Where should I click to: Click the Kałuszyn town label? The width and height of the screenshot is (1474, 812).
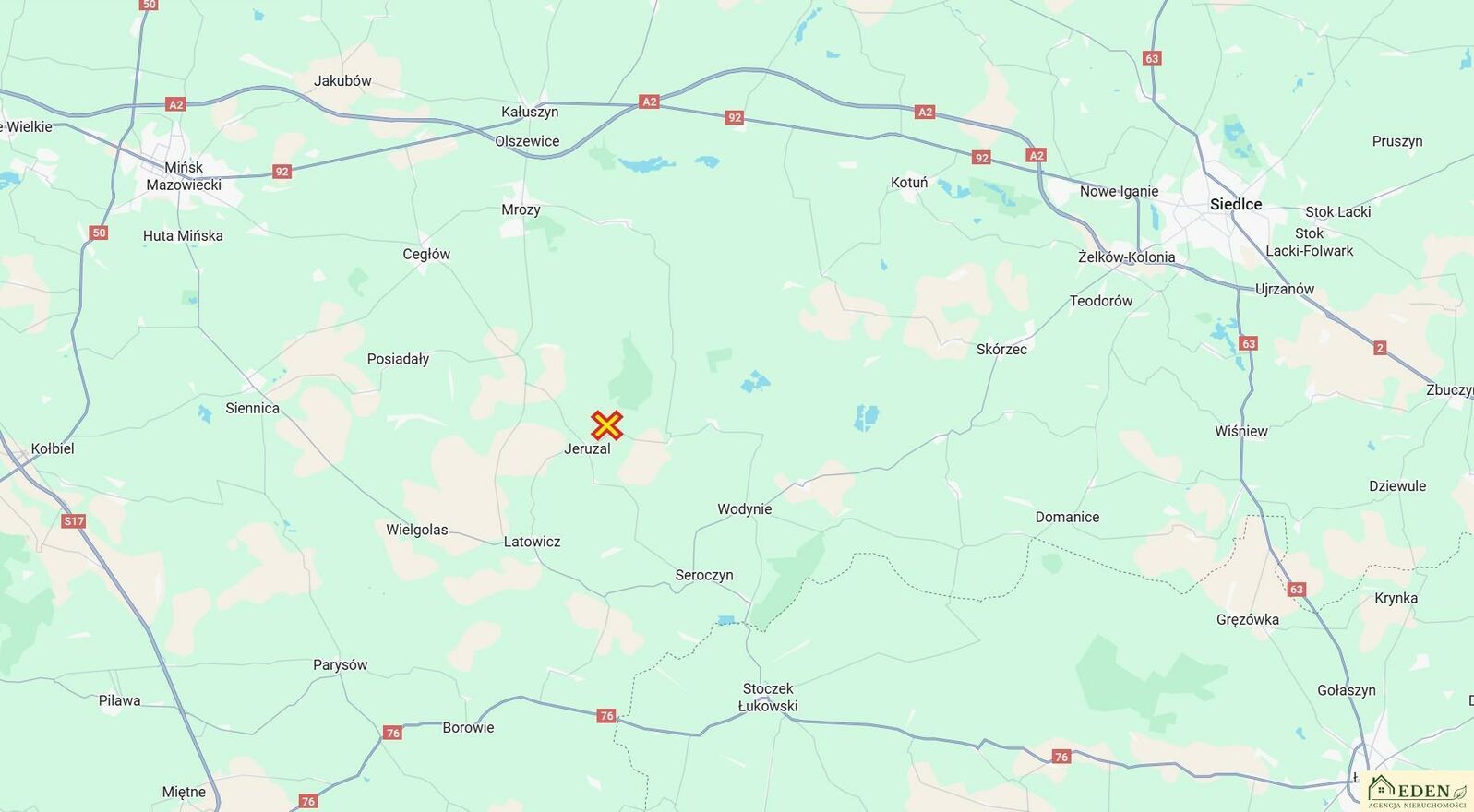pyautogui.click(x=530, y=112)
